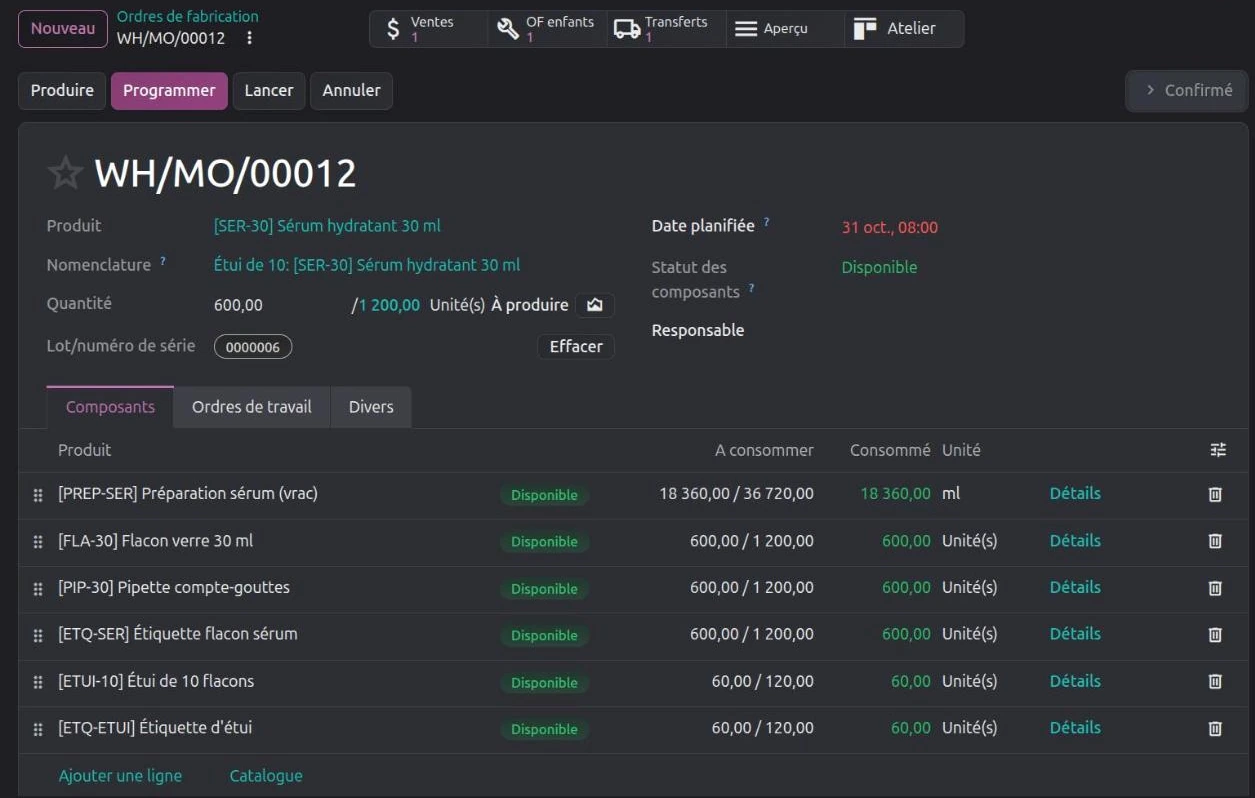Click the Lancer button
The height and width of the screenshot is (798, 1255).
click(269, 90)
